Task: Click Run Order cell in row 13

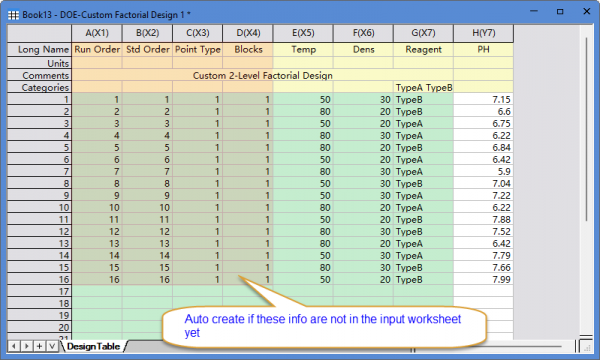Action: click(97, 243)
